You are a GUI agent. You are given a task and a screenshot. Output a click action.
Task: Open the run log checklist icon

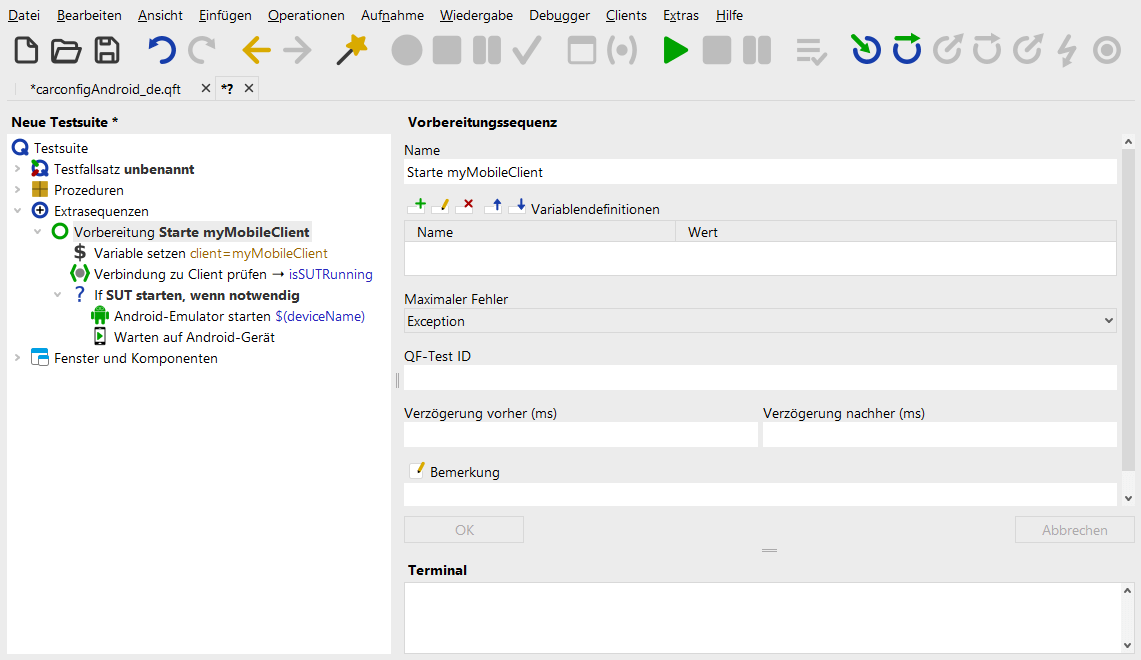811,51
